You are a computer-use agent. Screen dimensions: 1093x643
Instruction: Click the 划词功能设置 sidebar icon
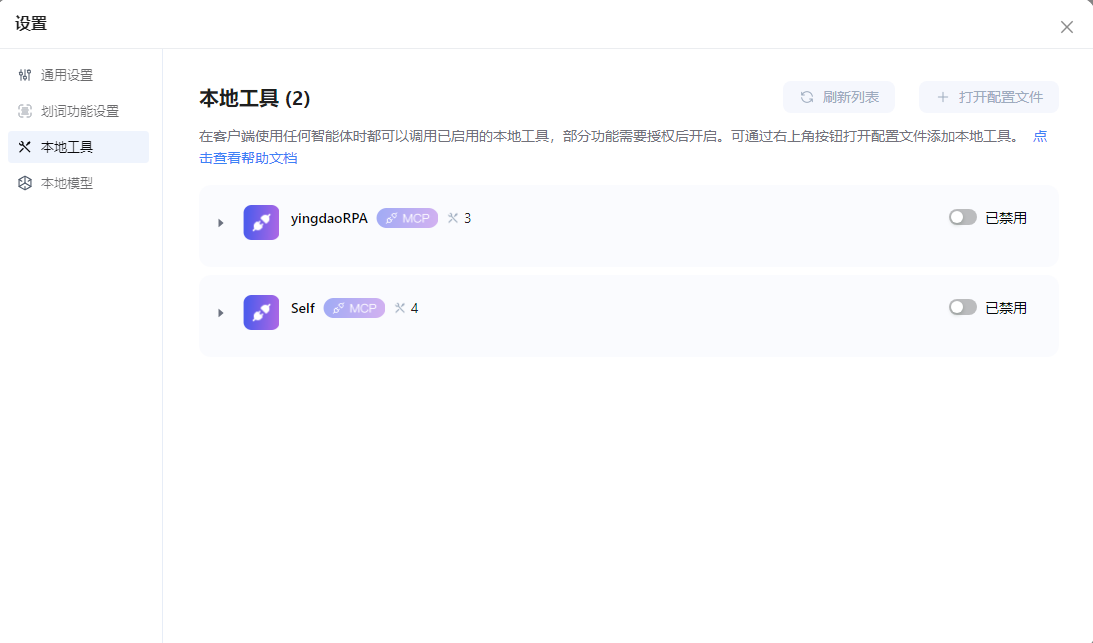[25, 111]
